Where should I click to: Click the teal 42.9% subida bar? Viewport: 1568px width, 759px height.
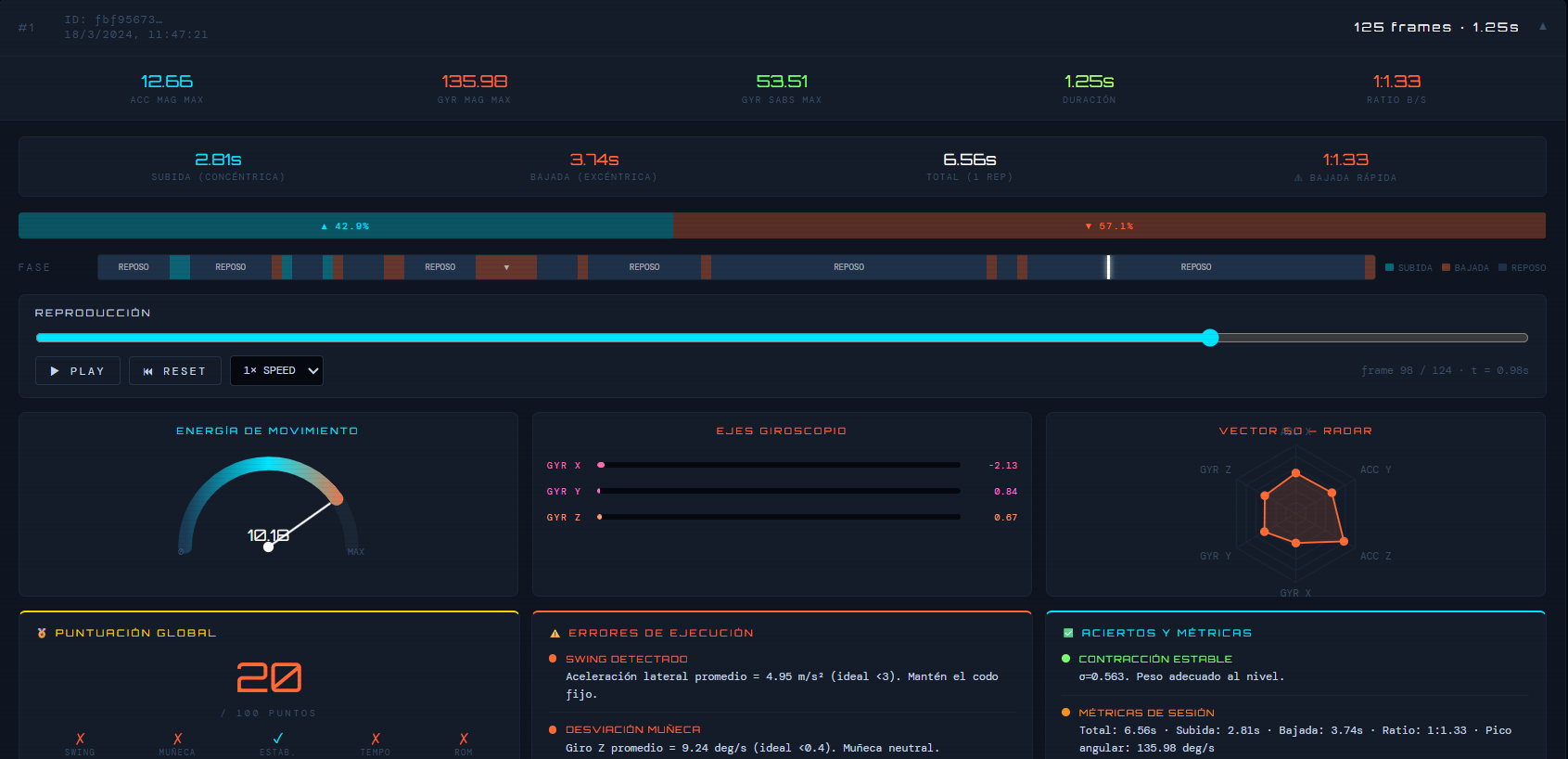pos(345,225)
